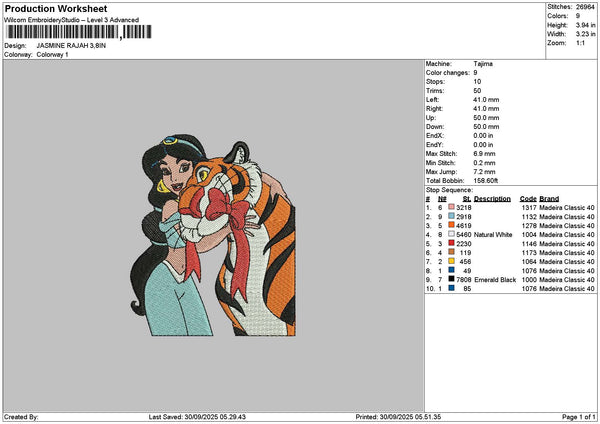Click the stitch count '3218' in row 1
This screenshot has height=424, width=600.
(464, 208)
